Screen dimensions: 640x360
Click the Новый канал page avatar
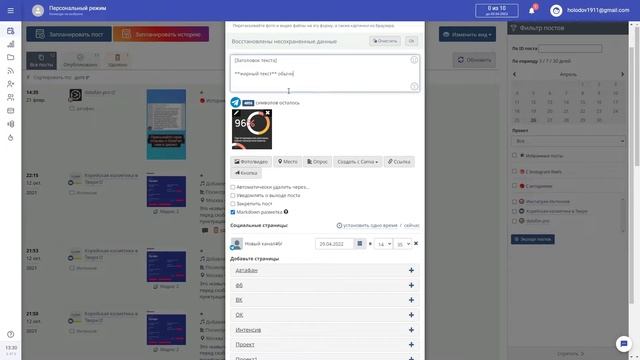[236, 244]
